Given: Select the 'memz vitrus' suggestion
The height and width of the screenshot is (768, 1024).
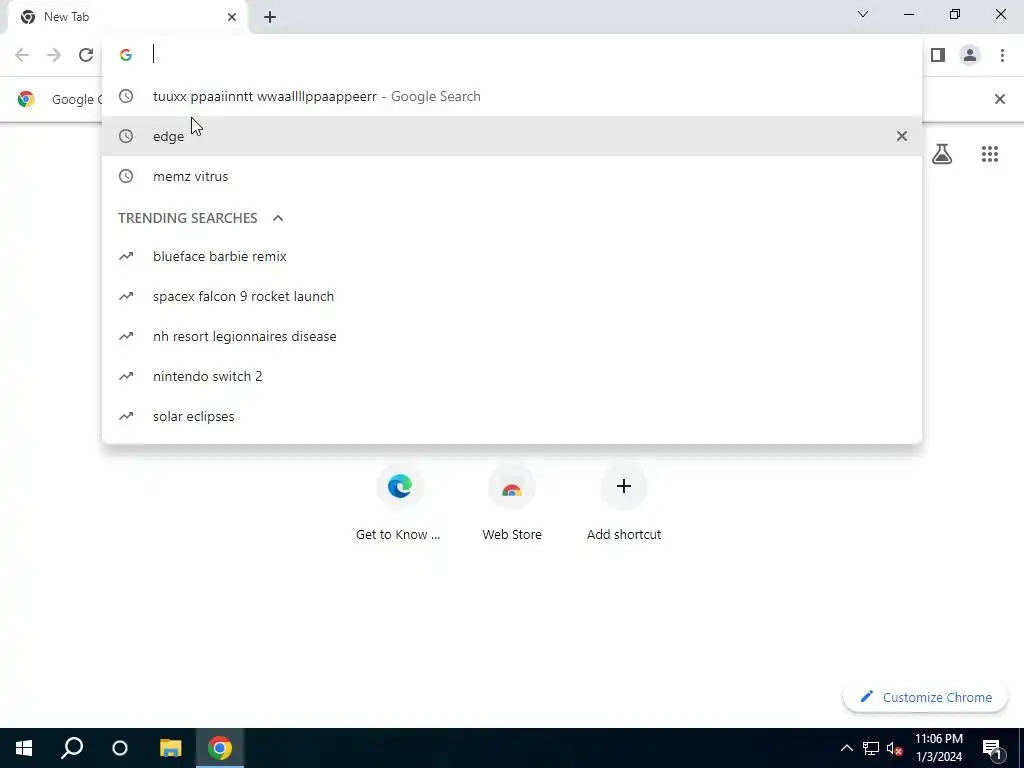Looking at the screenshot, I should (512, 176).
